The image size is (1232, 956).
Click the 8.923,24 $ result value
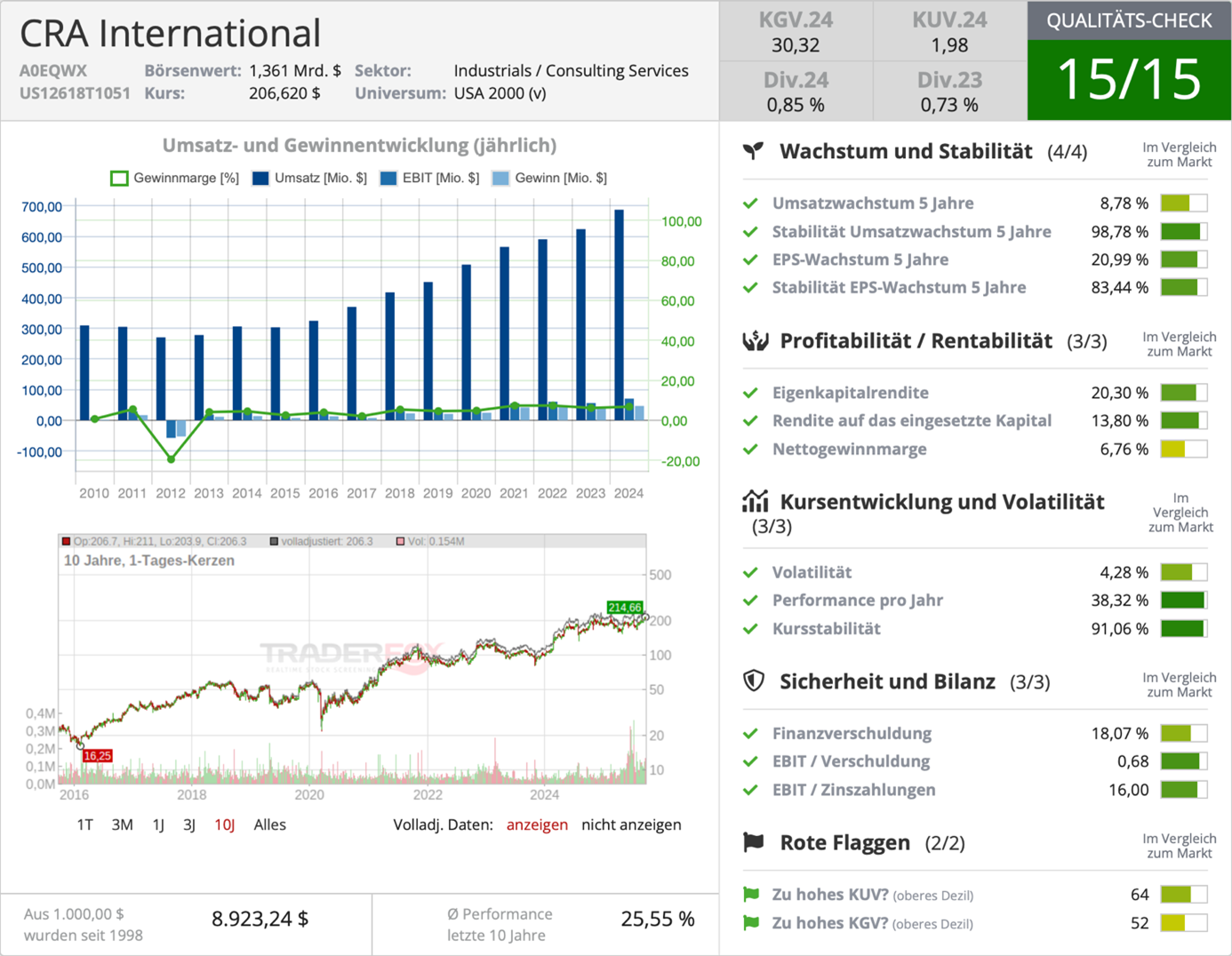coord(260,920)
